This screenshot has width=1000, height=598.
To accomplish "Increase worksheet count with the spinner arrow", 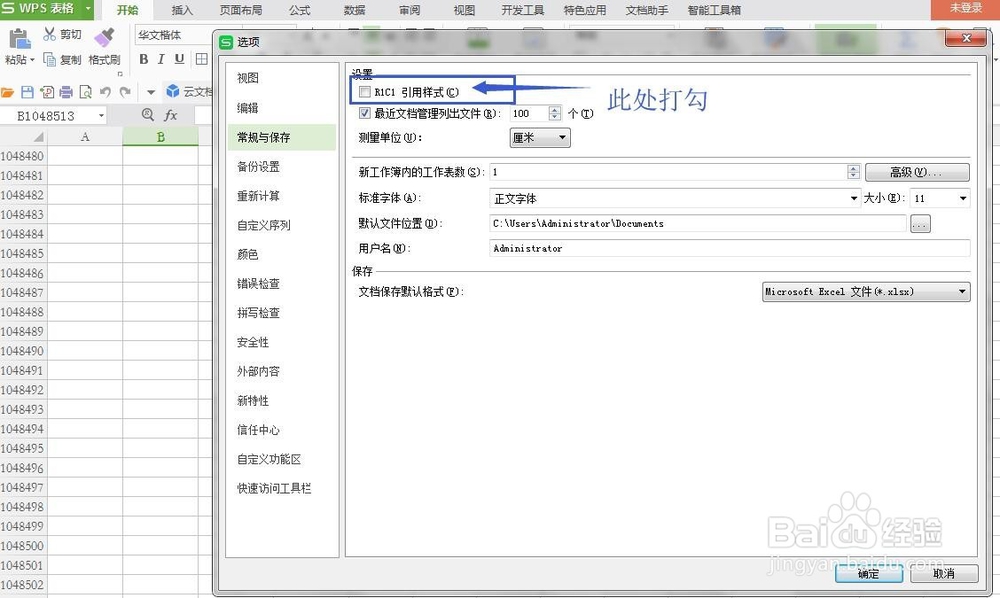I will pyautogui.click(x=854, y=168).
